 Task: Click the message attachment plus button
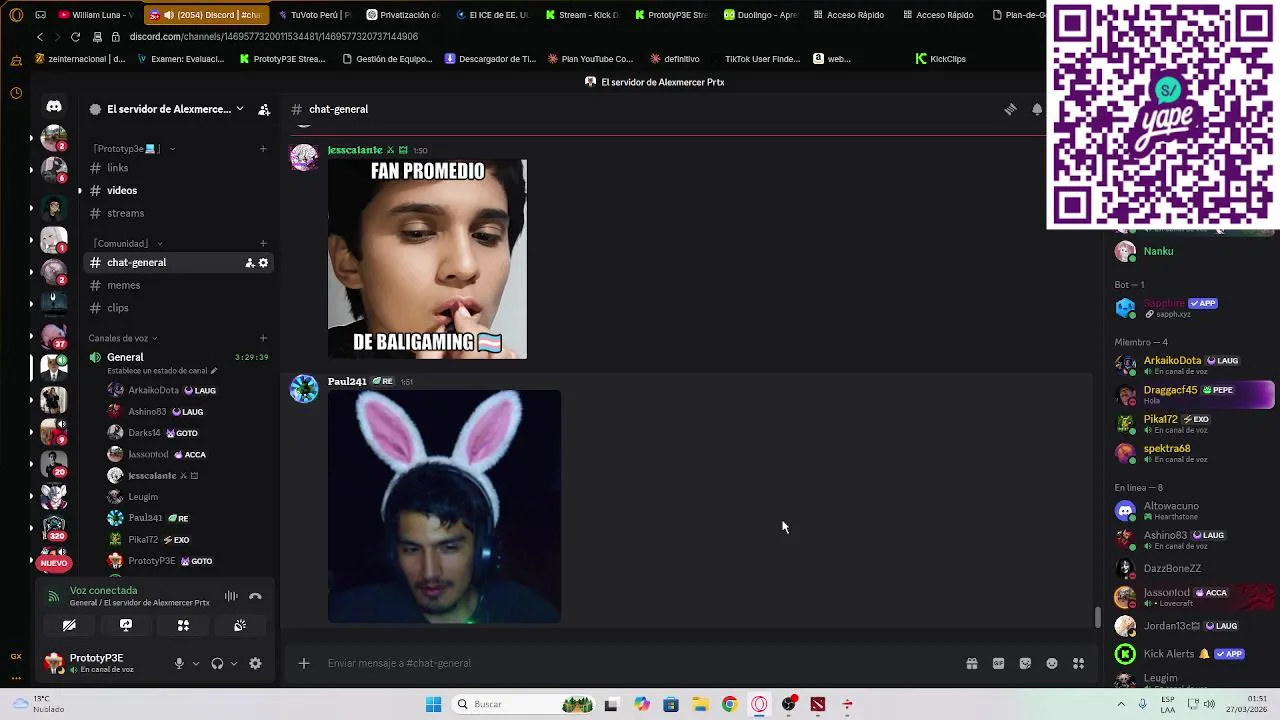click(x=304, y=663)
